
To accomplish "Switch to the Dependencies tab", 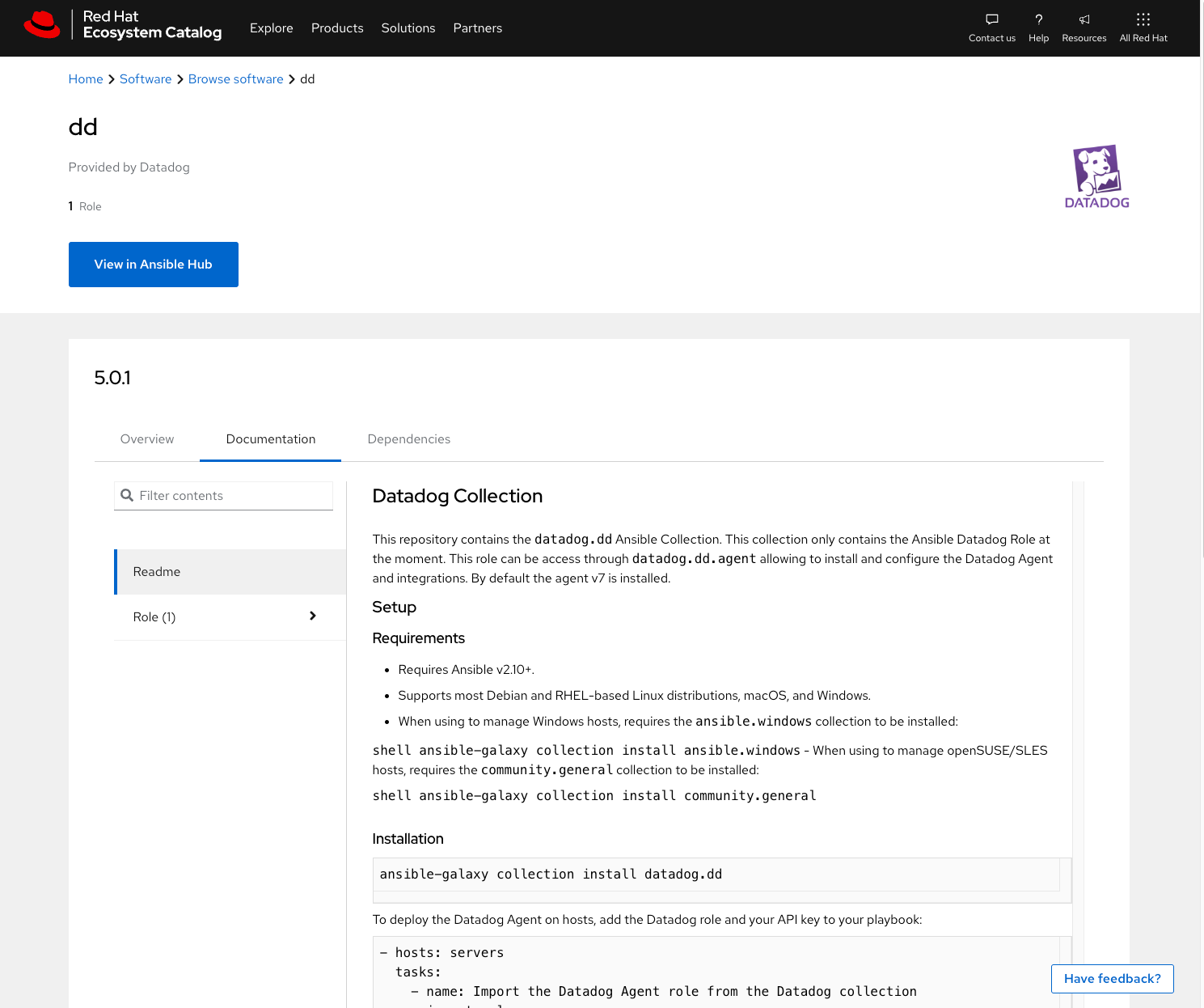I will coord(408,438).
